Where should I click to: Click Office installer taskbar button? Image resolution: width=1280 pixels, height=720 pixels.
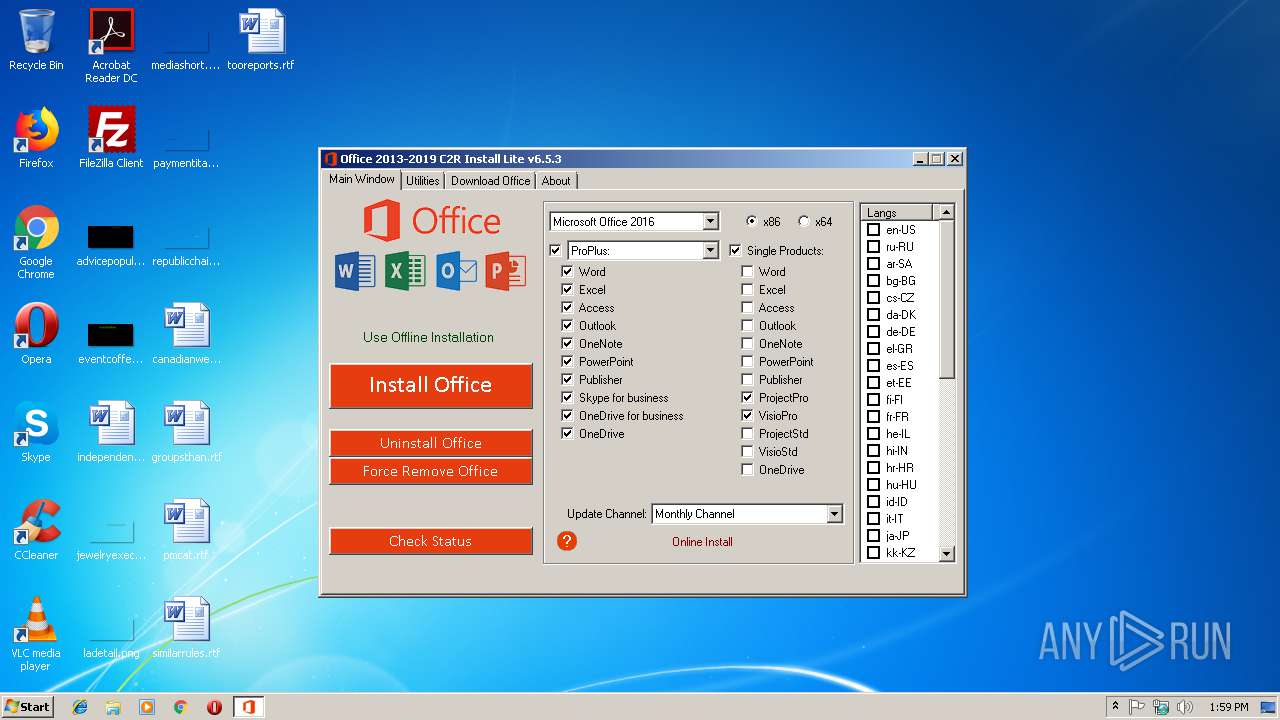[x=248, y=707]
